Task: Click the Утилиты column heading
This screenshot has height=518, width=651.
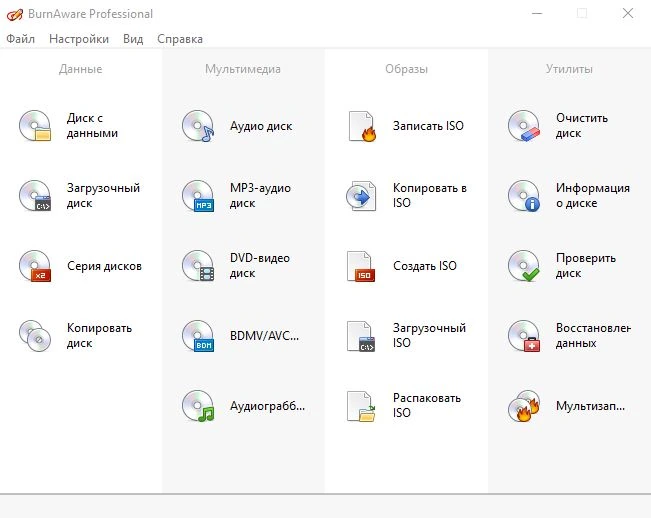Action: coord(569,69)
